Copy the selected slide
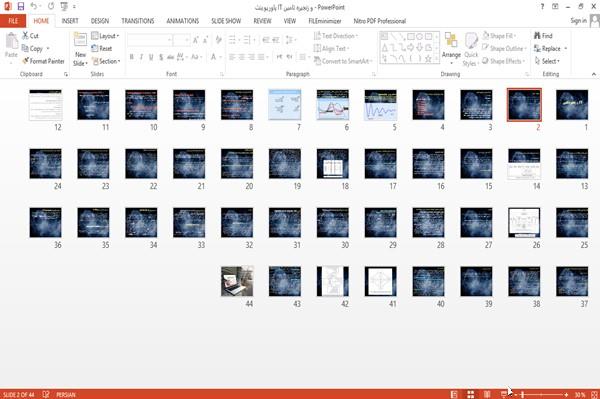 [x=32, y=49]
